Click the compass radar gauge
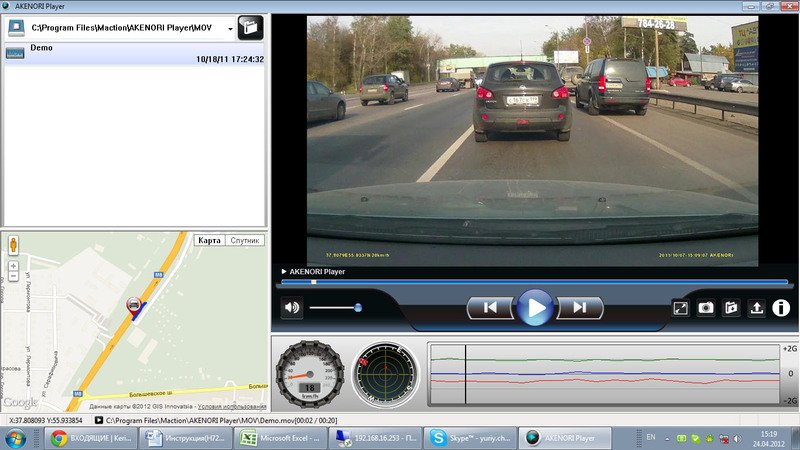Viewport: 800px width, 450px height. pyautogui.click(x=385, y=374)
